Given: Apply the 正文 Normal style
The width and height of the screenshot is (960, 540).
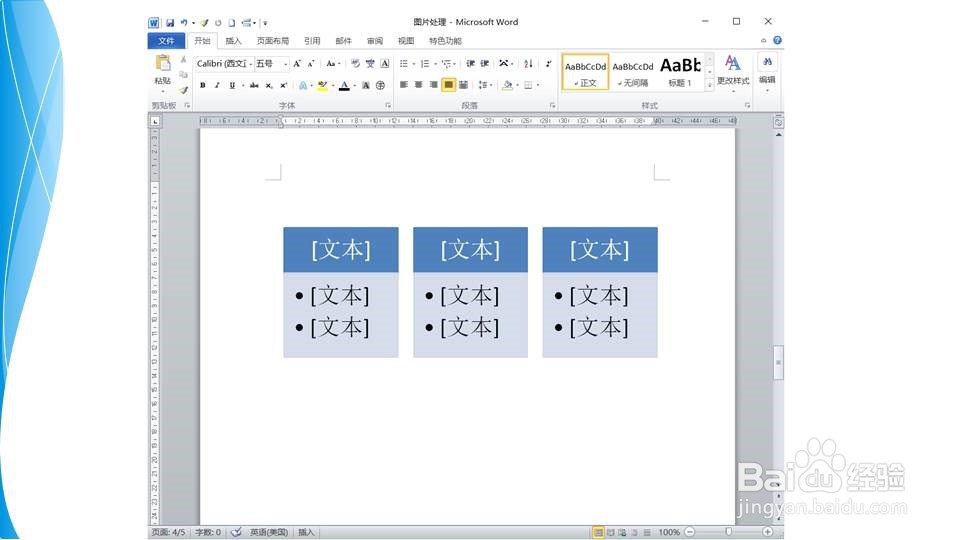Looking at the screenshot, I should click(585, 72).
